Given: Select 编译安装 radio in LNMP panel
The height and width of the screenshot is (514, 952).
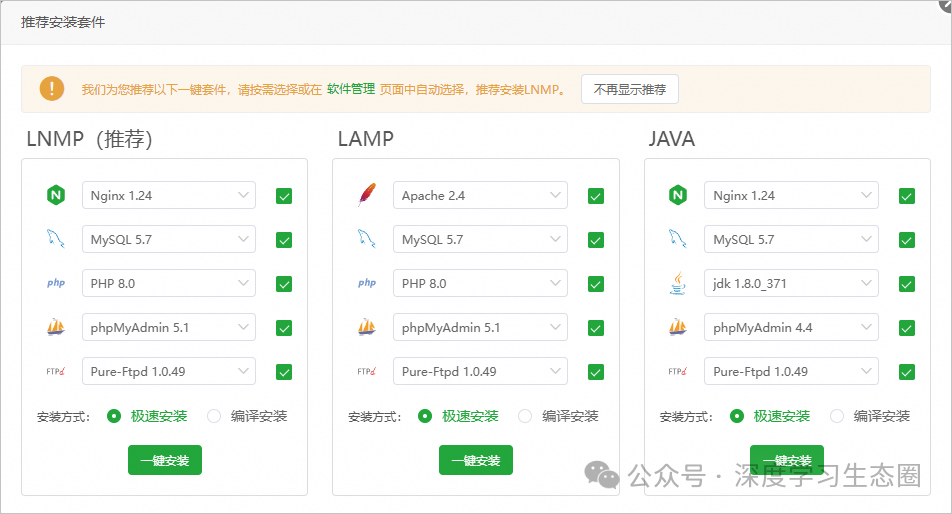Looking at the screenshot, I should click(214, 416).
